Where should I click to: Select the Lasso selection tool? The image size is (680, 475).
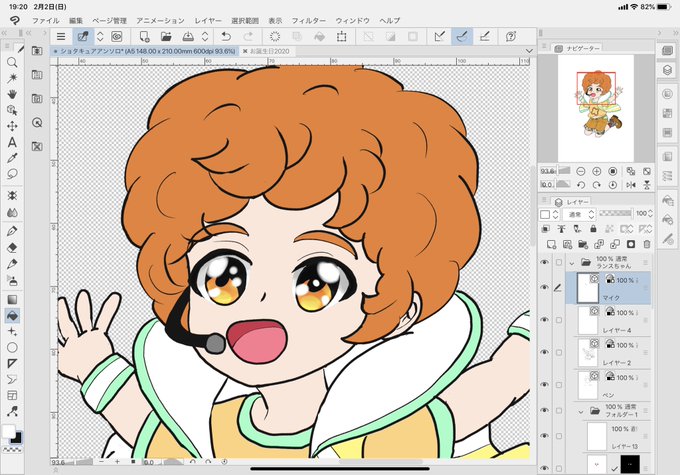[12, 174]
